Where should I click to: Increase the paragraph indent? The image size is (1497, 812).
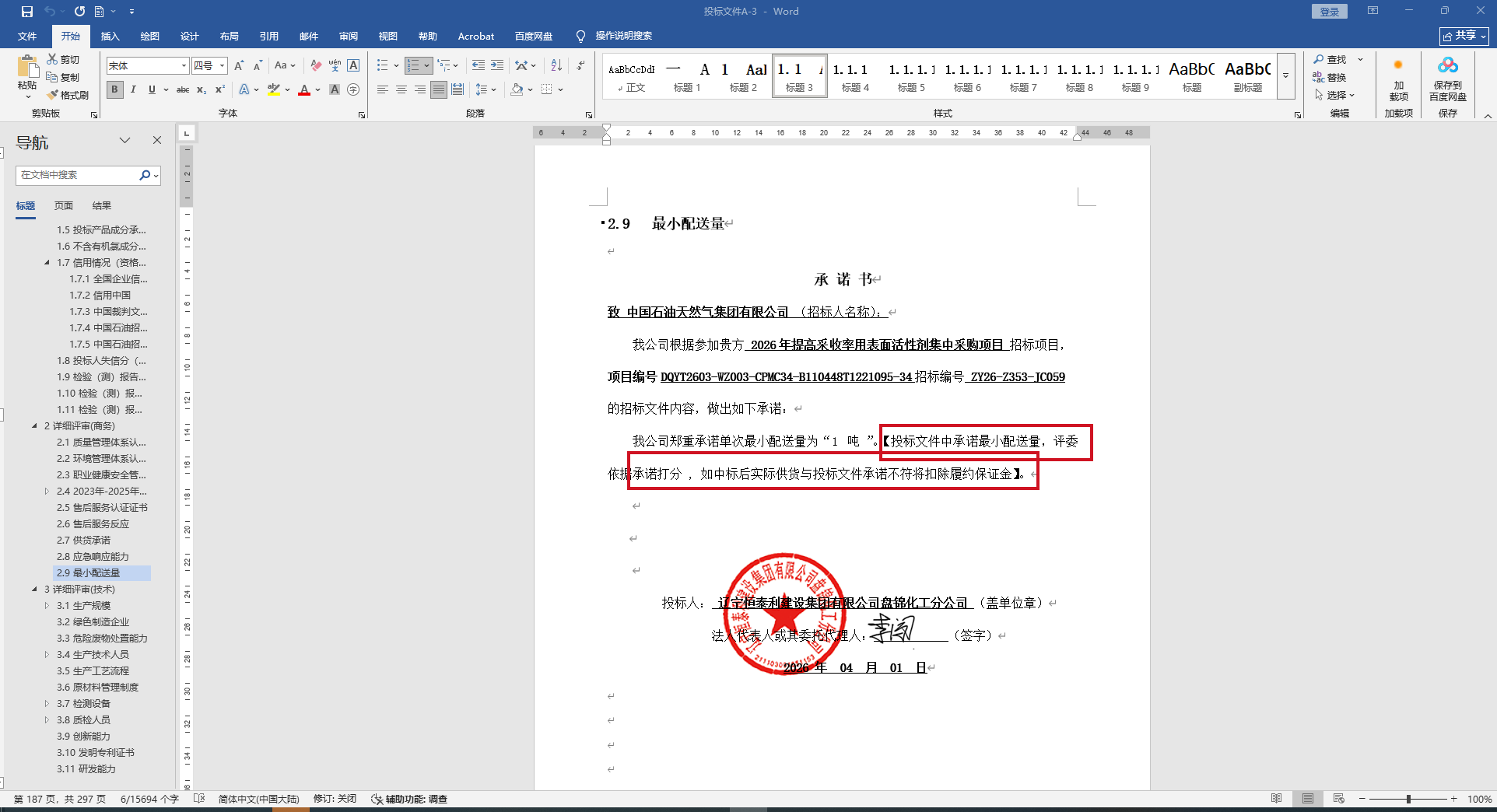tap(497, 65)
